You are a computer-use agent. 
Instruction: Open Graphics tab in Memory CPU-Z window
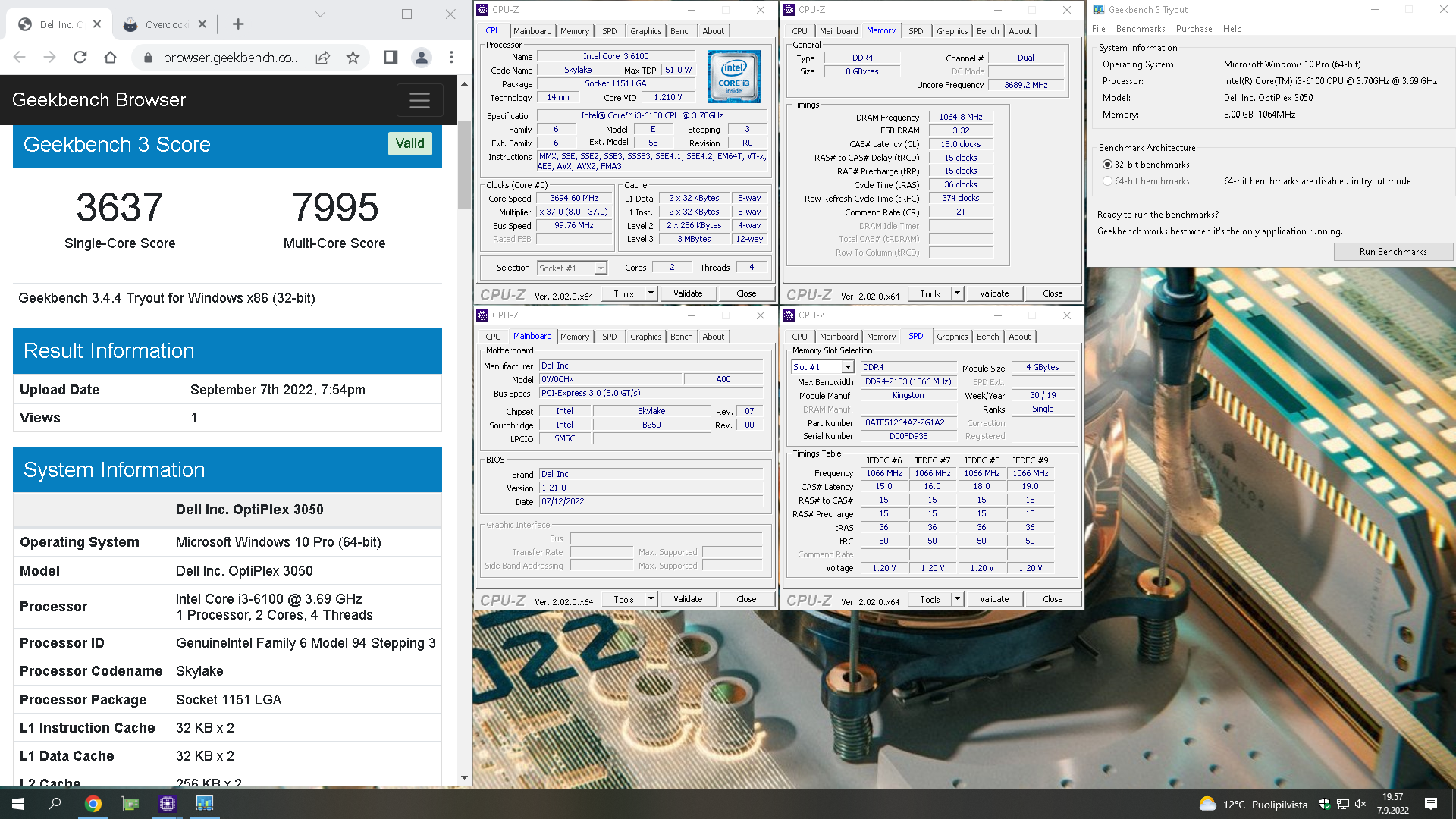coord(952,31)
